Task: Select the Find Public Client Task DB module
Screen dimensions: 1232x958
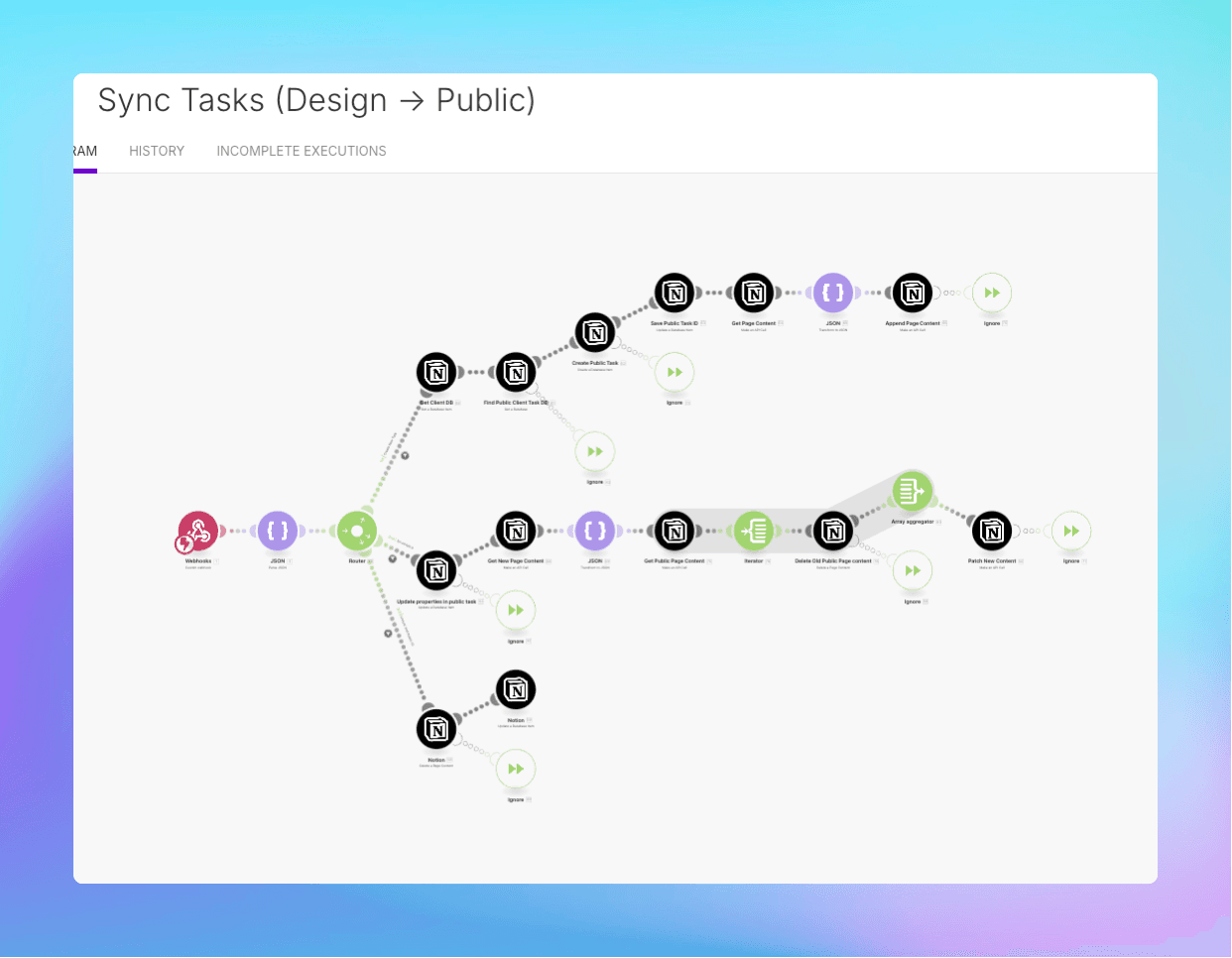Action: [515, 372]
